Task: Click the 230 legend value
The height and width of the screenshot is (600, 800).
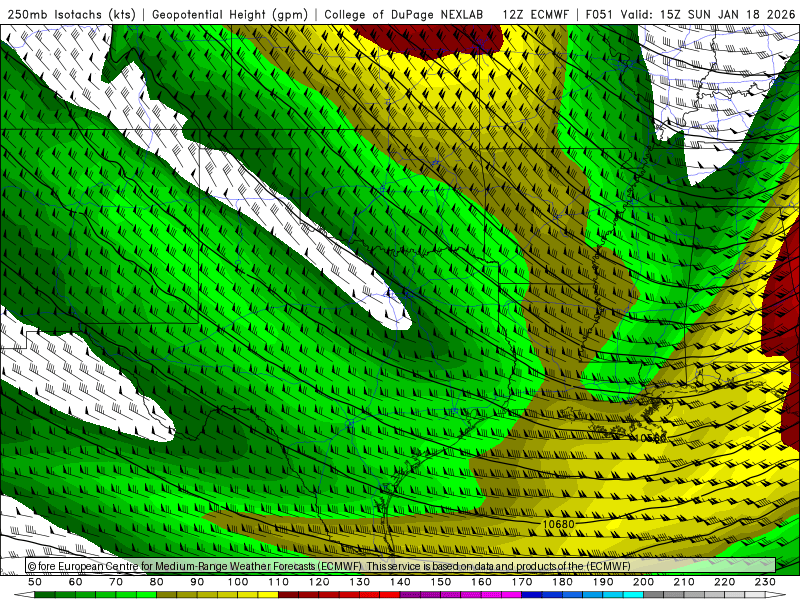Action: [765, 582]
